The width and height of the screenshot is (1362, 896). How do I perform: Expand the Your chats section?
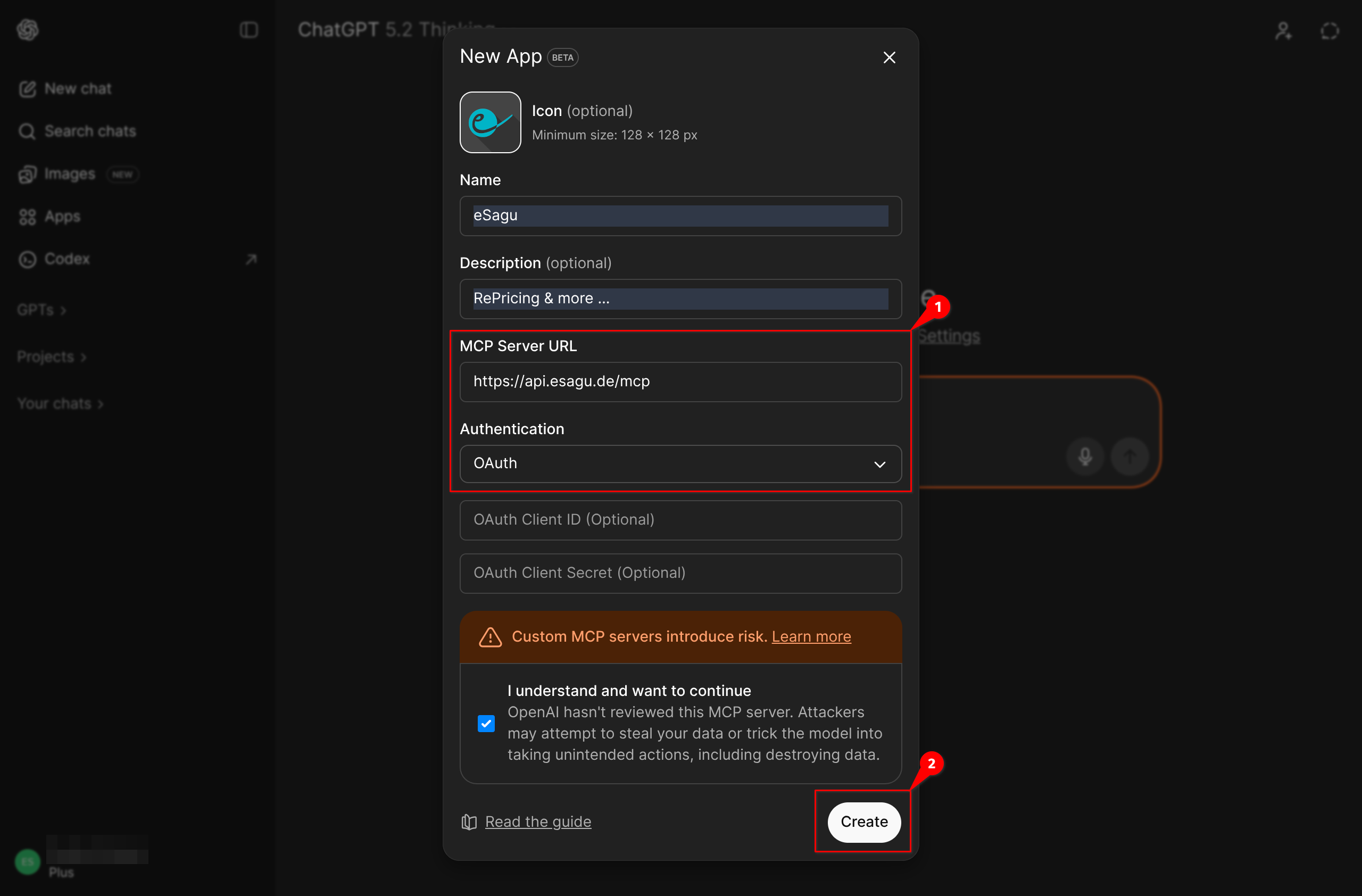pos(60,403)
